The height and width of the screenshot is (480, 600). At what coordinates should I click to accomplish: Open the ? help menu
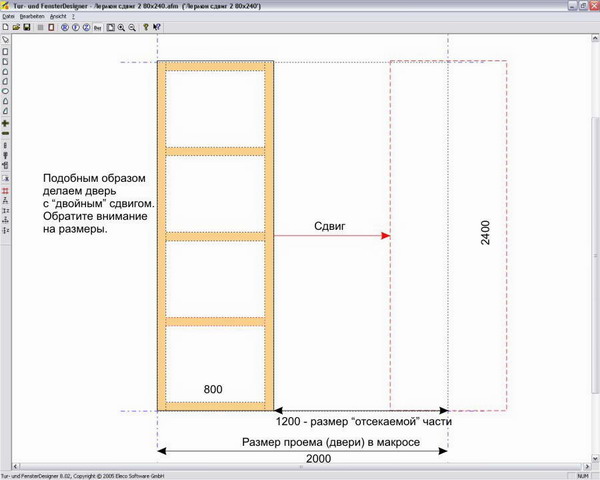pyautogui.click(x=74, y=17)
